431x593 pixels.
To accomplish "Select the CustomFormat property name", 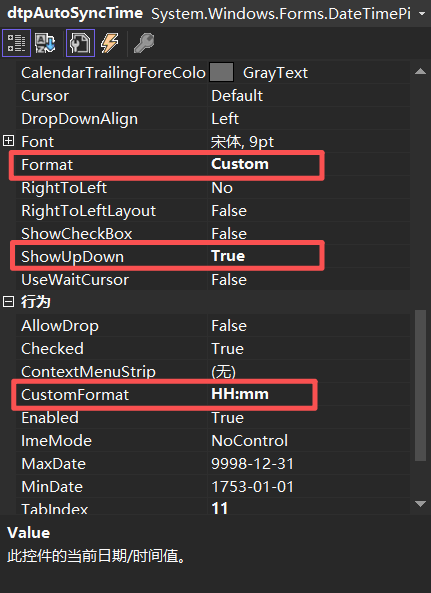I will 75,395.
